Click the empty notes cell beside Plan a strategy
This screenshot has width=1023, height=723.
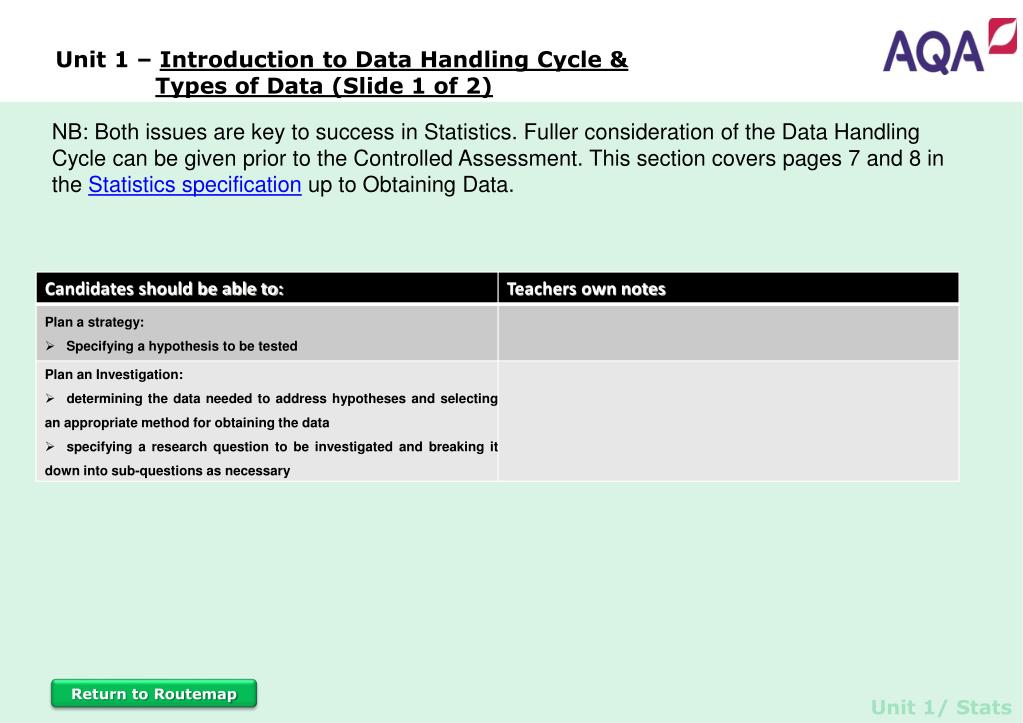click(729, 333)
